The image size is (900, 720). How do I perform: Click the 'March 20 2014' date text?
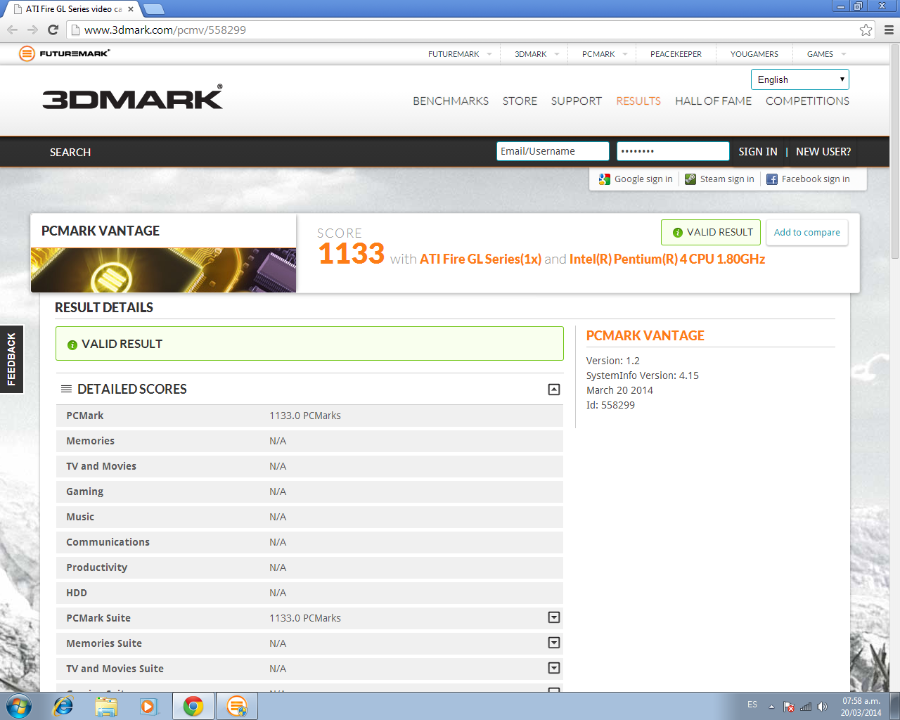point(619,390)
